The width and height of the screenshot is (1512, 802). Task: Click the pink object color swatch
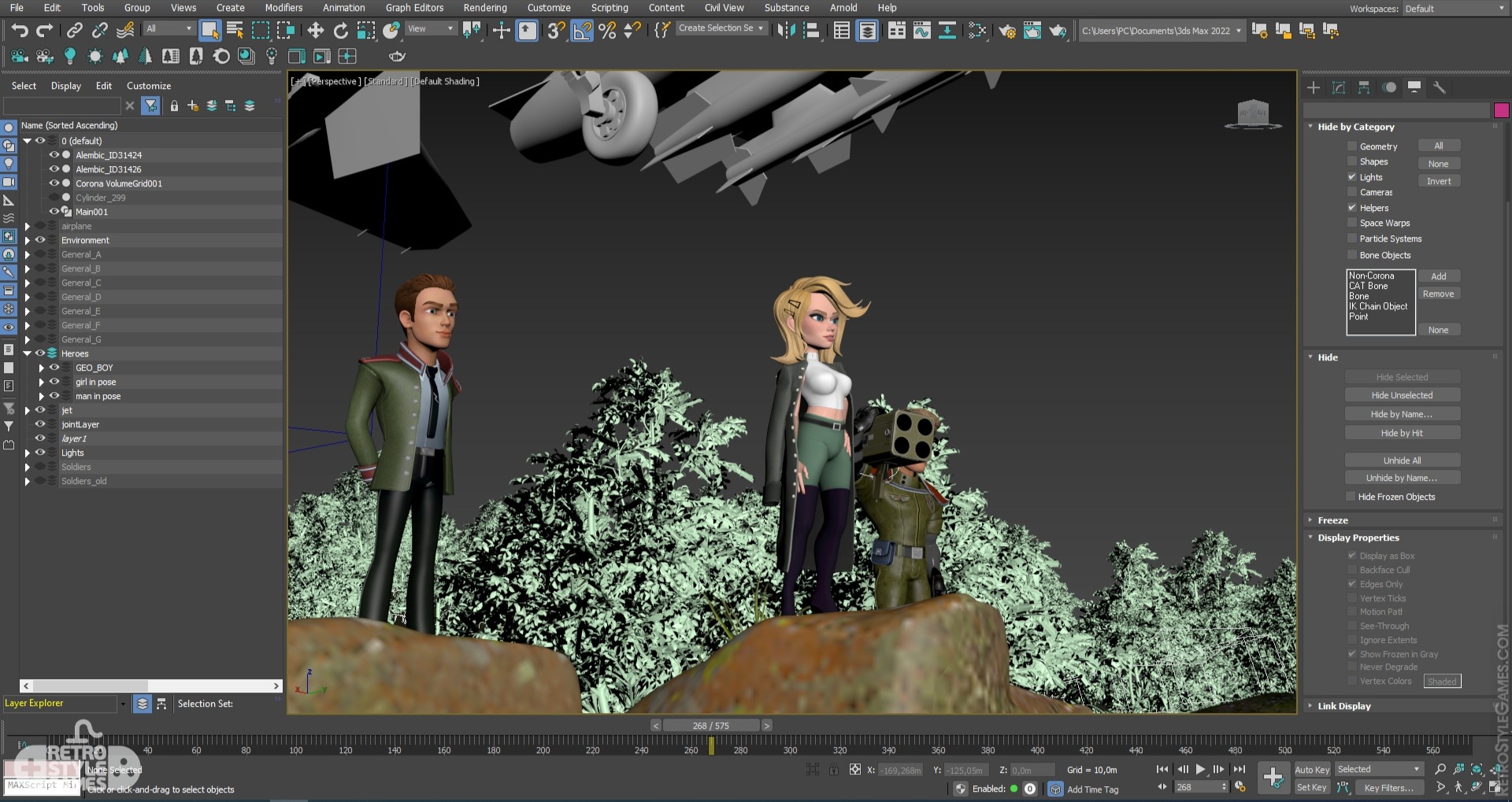1501,110
